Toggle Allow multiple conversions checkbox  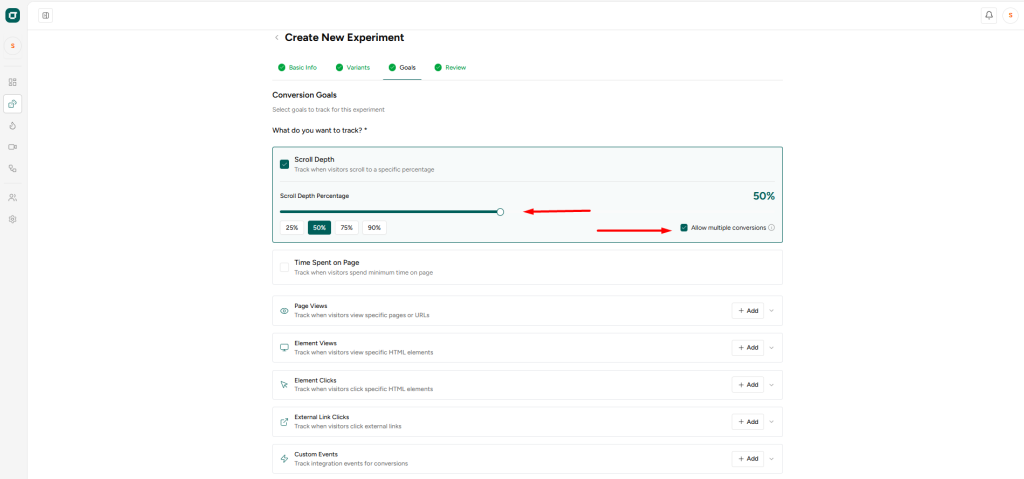click(x=684, y=227)
